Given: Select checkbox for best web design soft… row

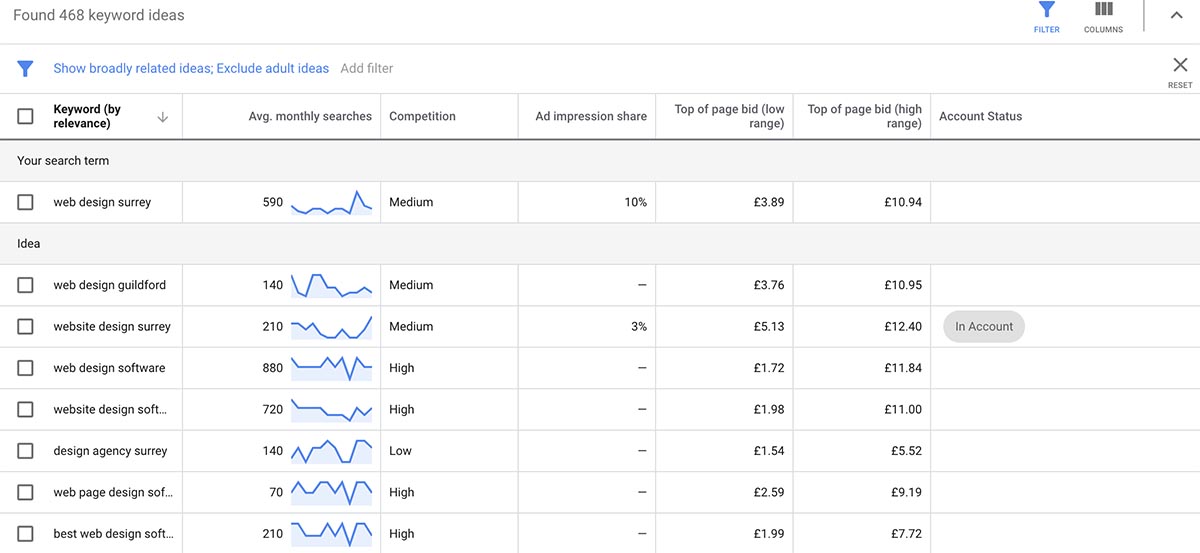Looking at the screenshot, I should click(x=25, y=534).
